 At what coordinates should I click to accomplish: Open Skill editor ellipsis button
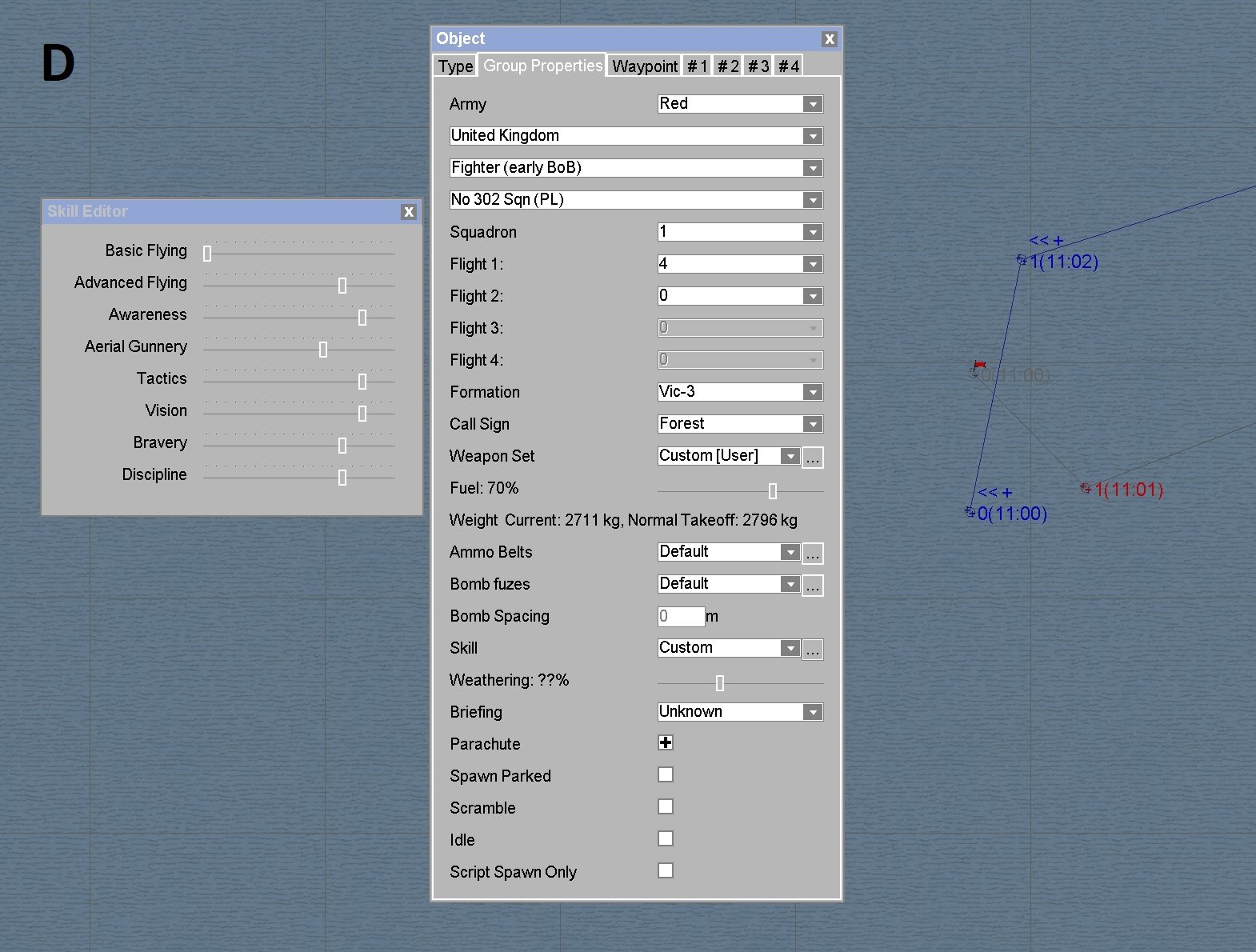coord(812,650)
